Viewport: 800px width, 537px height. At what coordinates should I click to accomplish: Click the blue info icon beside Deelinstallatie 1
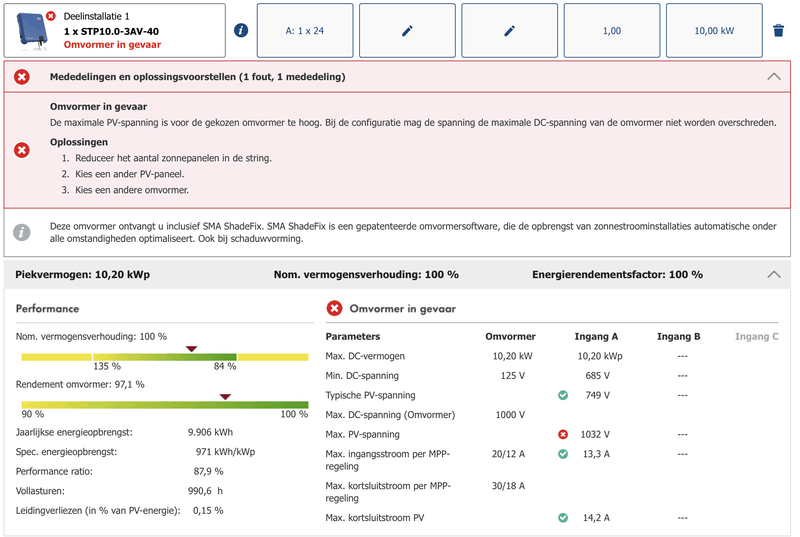[x=241, y=30]
